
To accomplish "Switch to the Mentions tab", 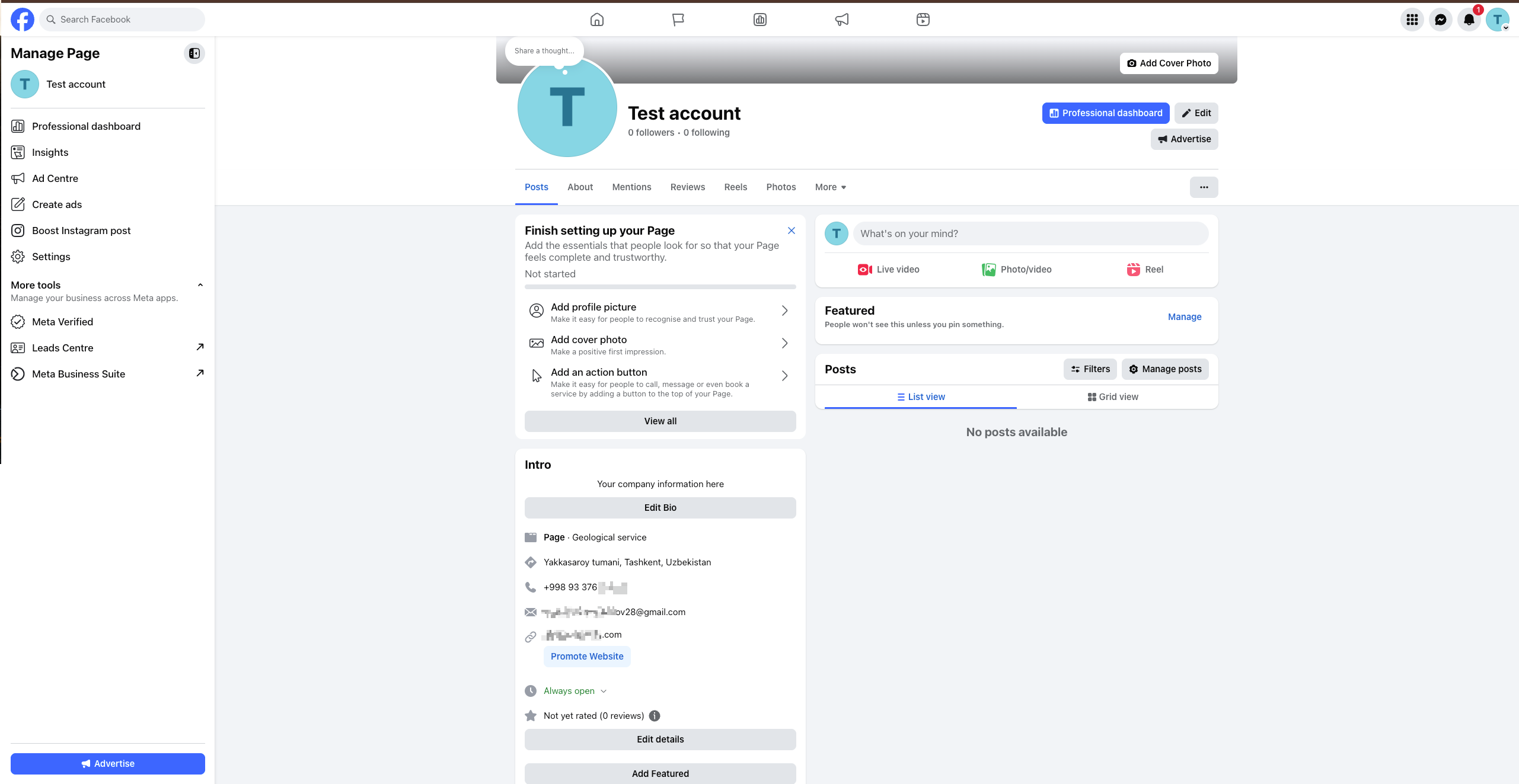I will coord(631,187).
